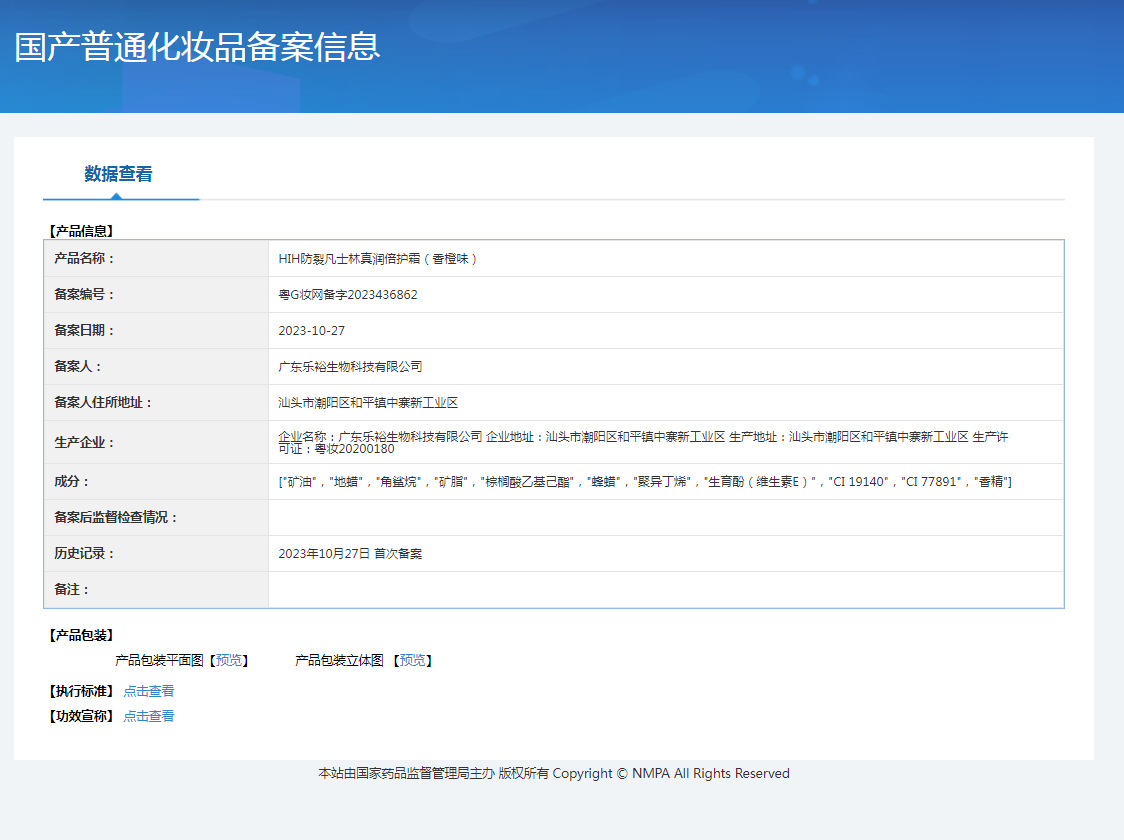
Task: Click the 生产企业 details text
Action: click(x=643, y=442)
